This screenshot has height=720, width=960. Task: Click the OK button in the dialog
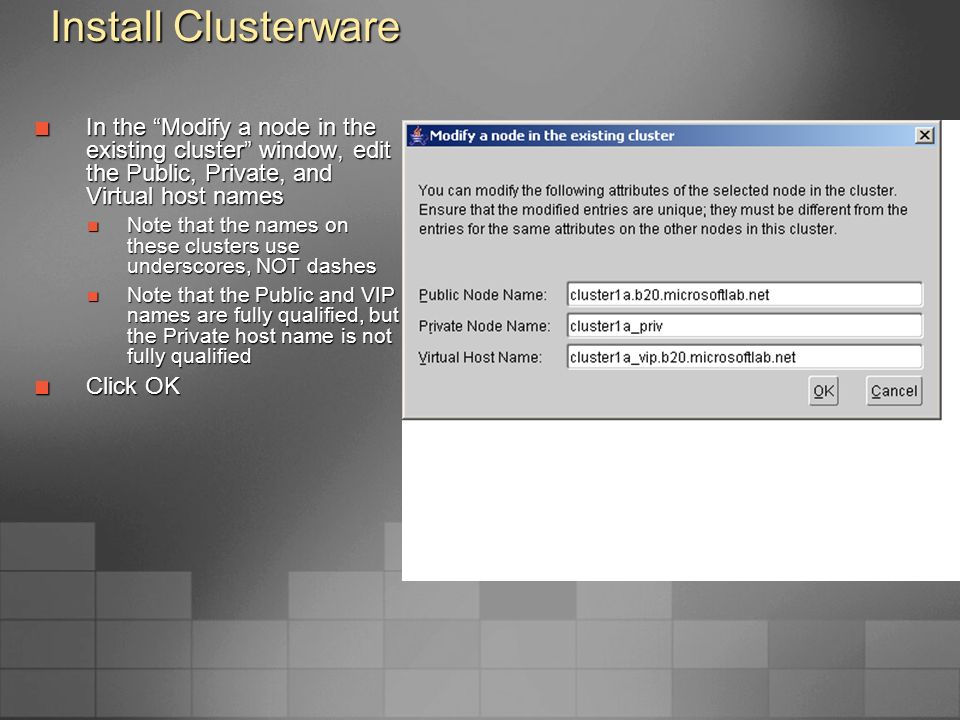tap(823, 391)
